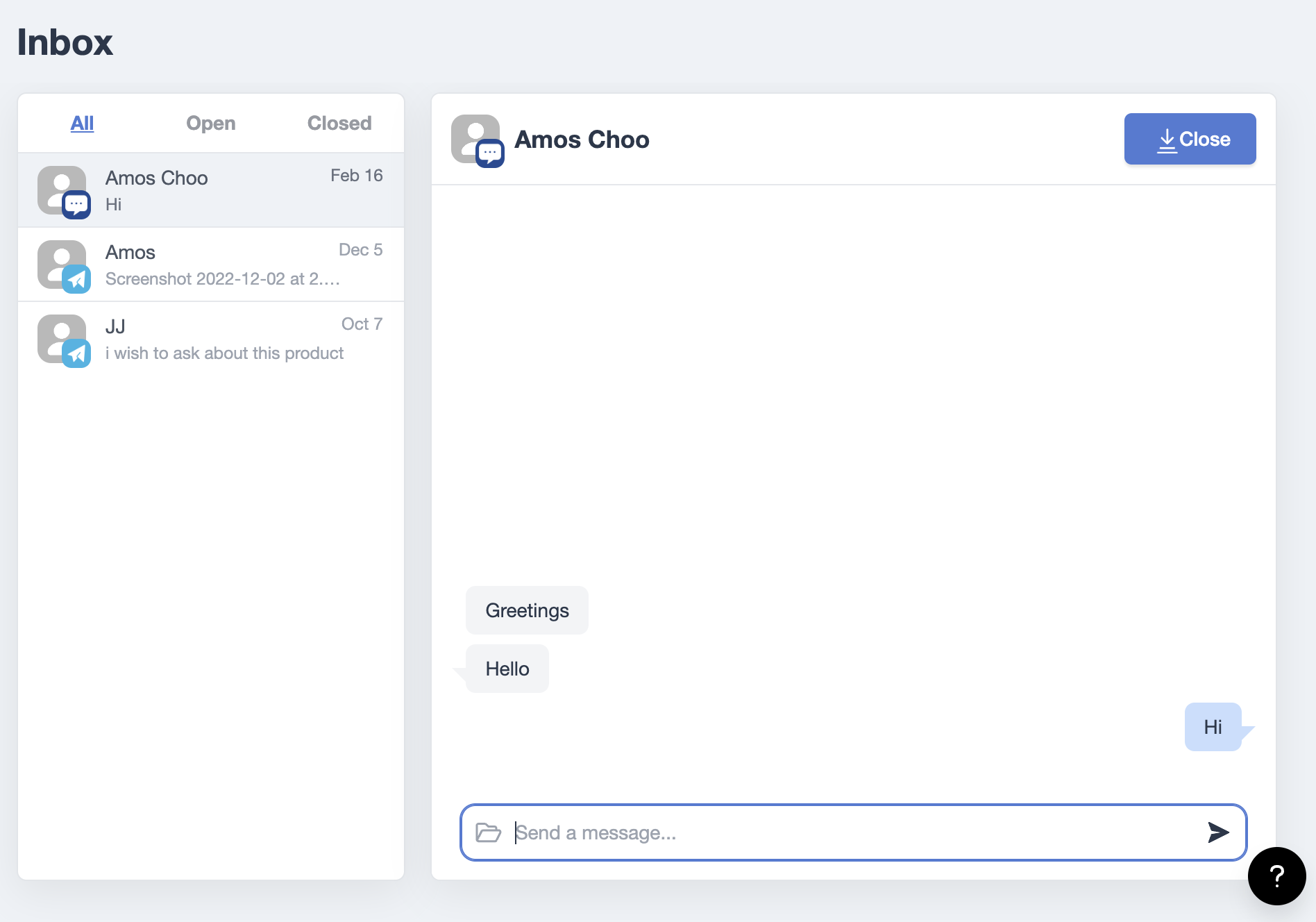Image resolution: width=1316 pixels, height=922 pixels.
Task: Switch to the Closed tab
Action: tap(339, 124)
